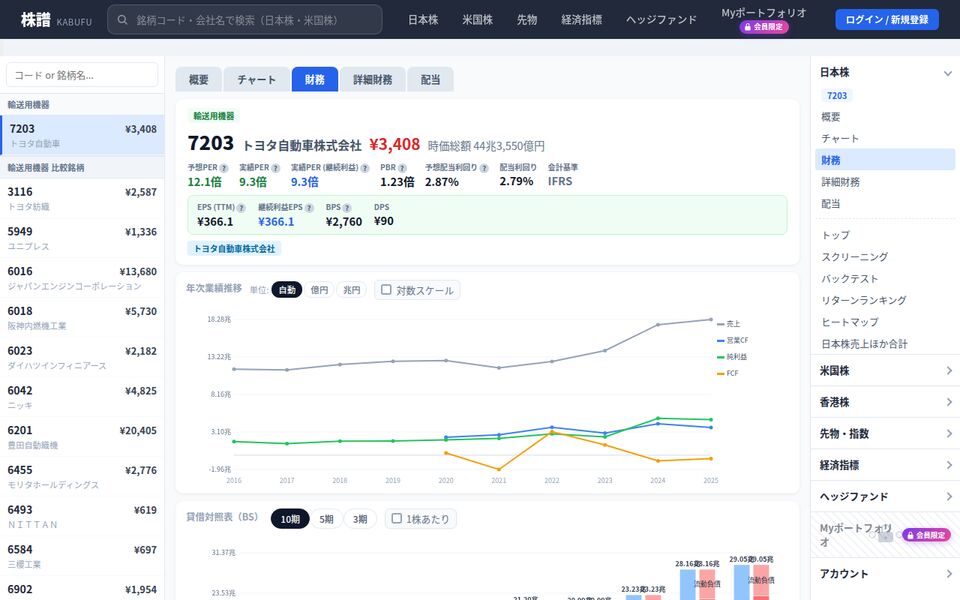Open the チャート tab
The width and height of the screenshot is (960, 600).
coord(256,80)
